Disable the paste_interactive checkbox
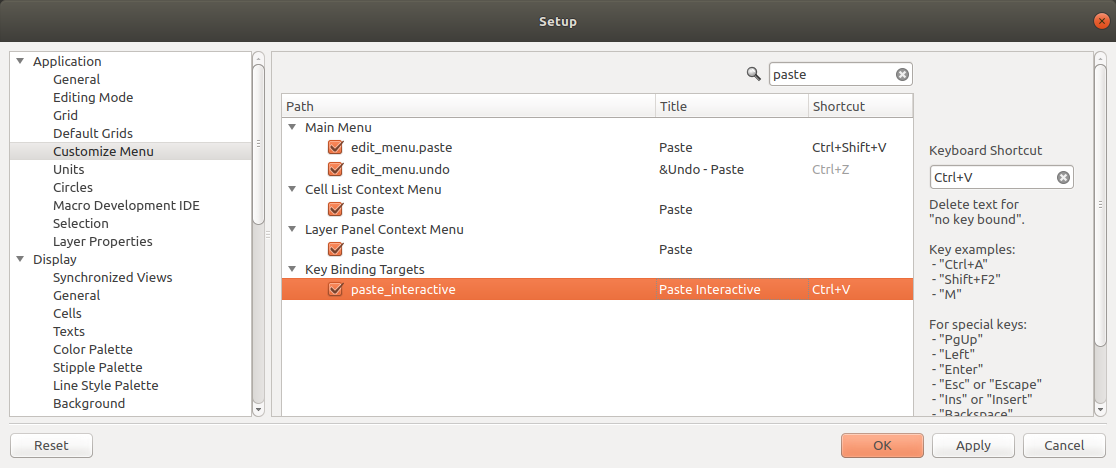This screenshot has width=1116, height=468. [x=336, y=289]
